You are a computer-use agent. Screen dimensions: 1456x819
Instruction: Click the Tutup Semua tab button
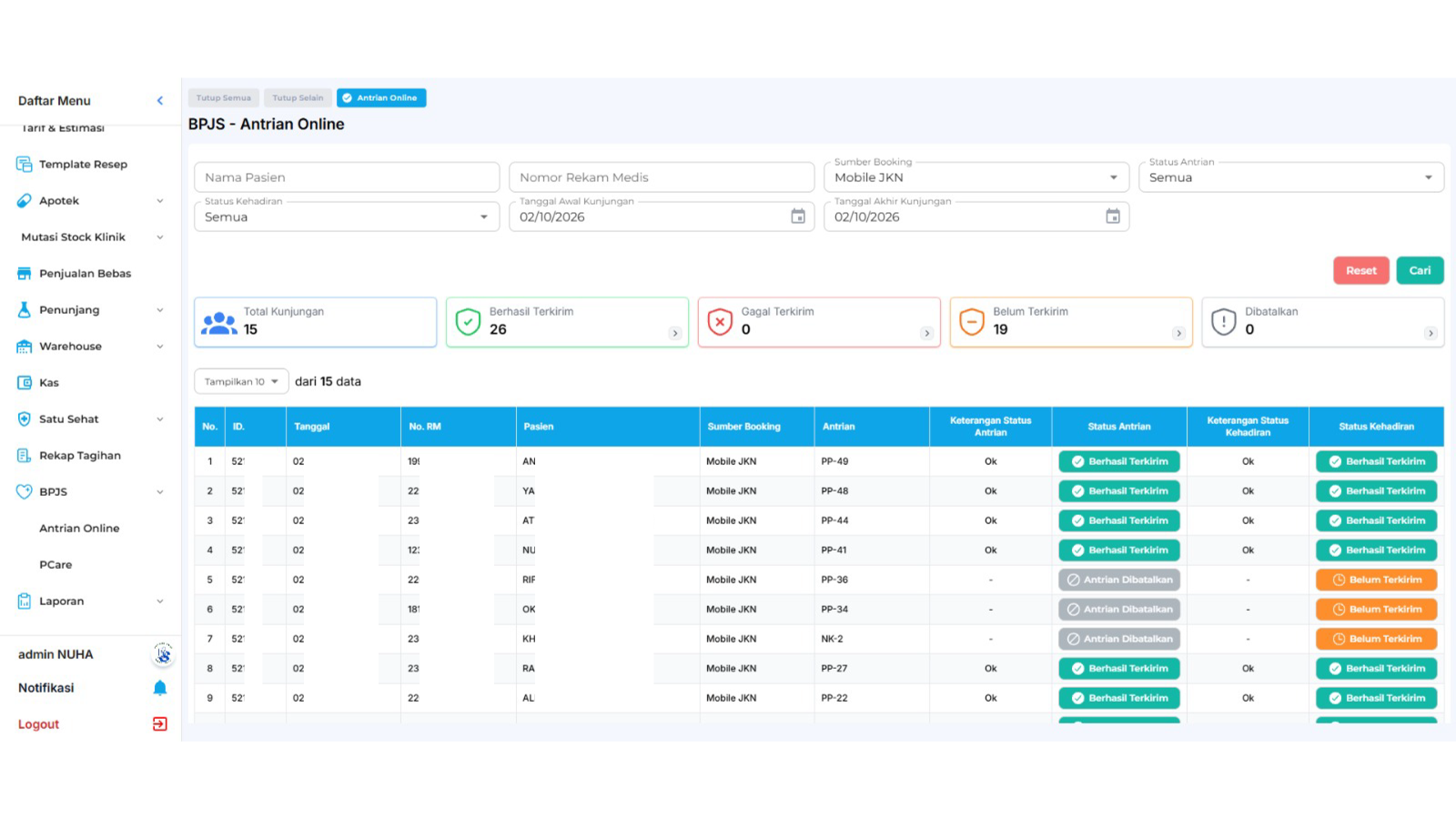(x=224, y=98)
